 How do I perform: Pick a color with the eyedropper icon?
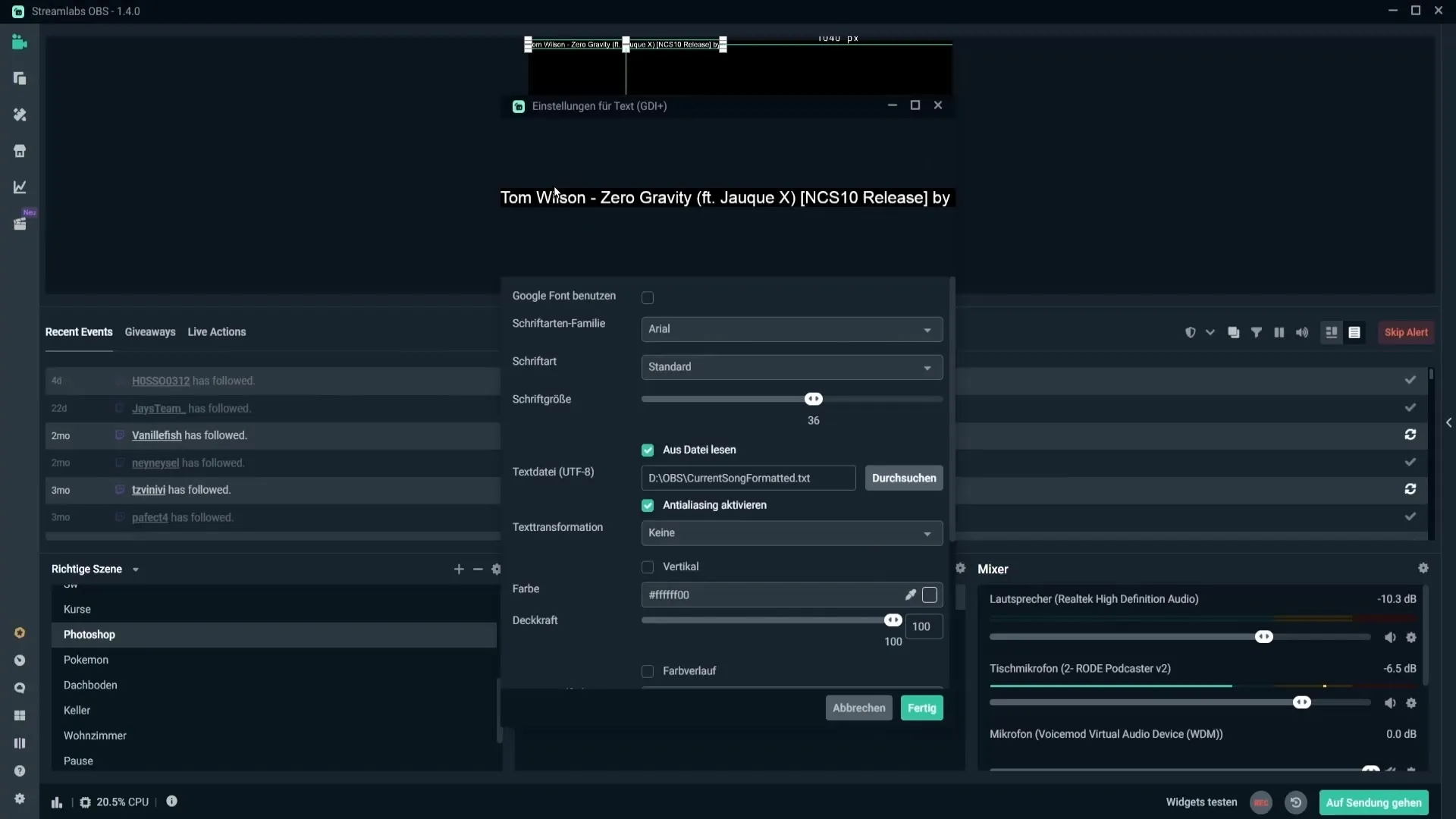click(910, 595)
